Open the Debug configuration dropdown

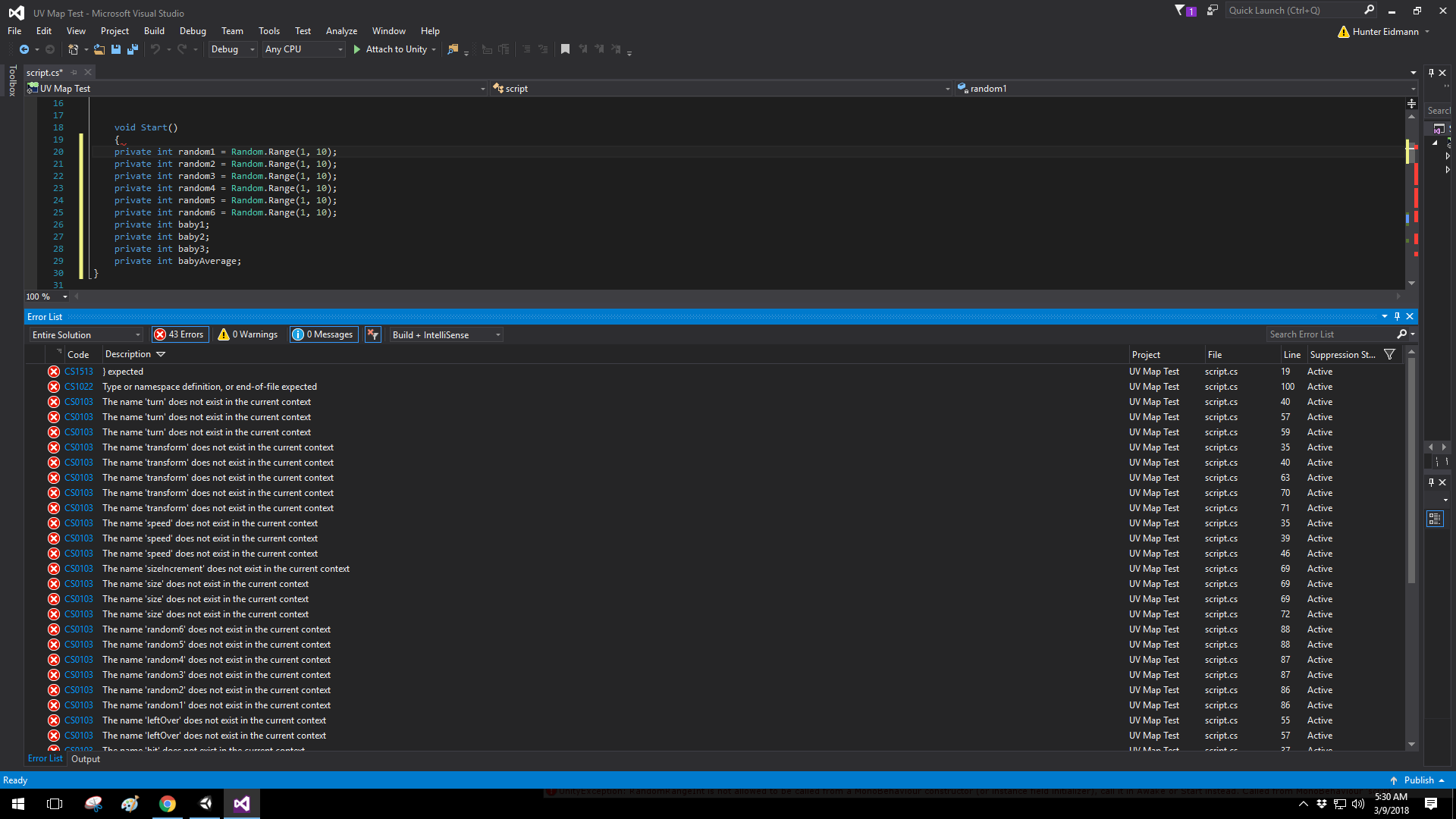click(x=233, y=49)
